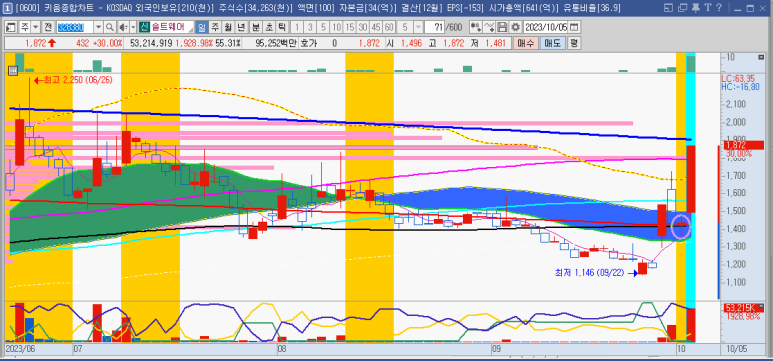This screenshot has width=773, height=361.
Task: Click the title bar help question icon
Action: click(x=718, y=7)
